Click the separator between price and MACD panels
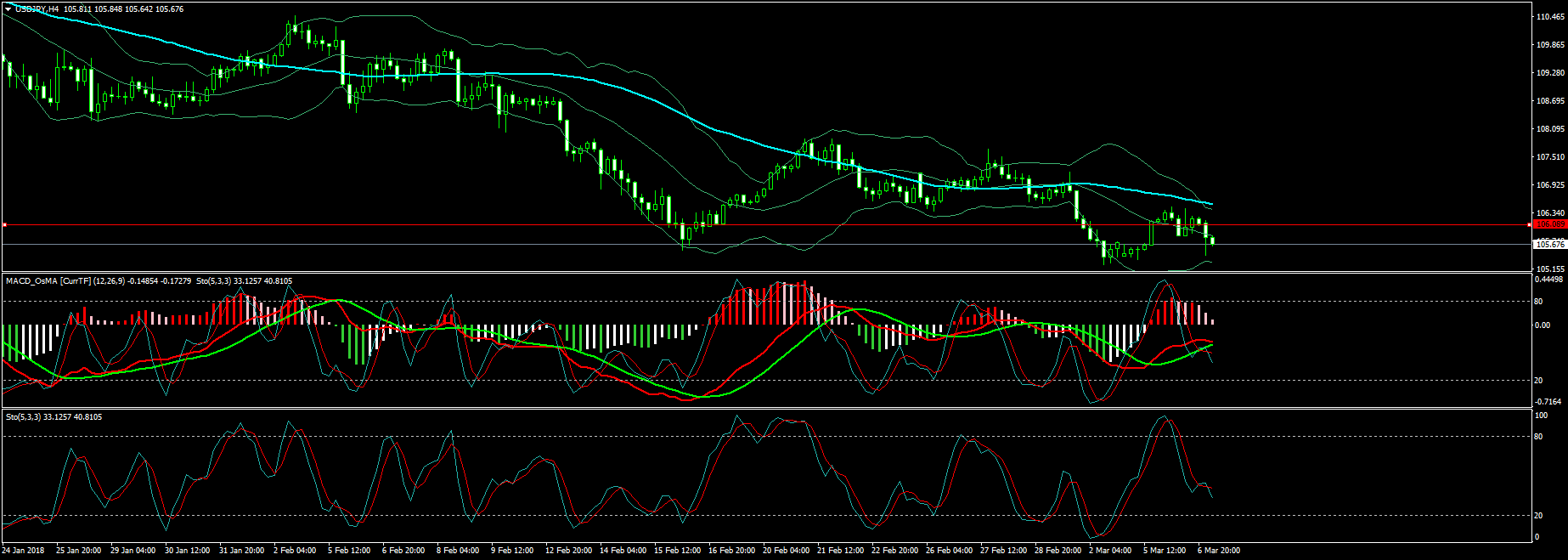 (x=764, y=272)
